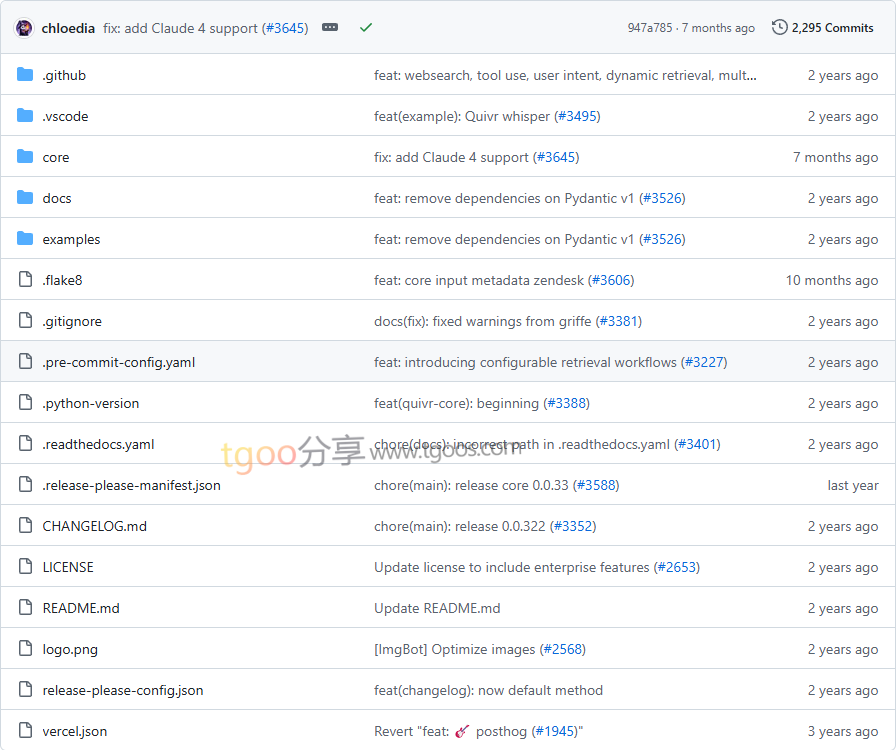The height and width of the screenshot is (751, 896).
Task: Click the .flake8 file icon
Action: coord(25,280)
